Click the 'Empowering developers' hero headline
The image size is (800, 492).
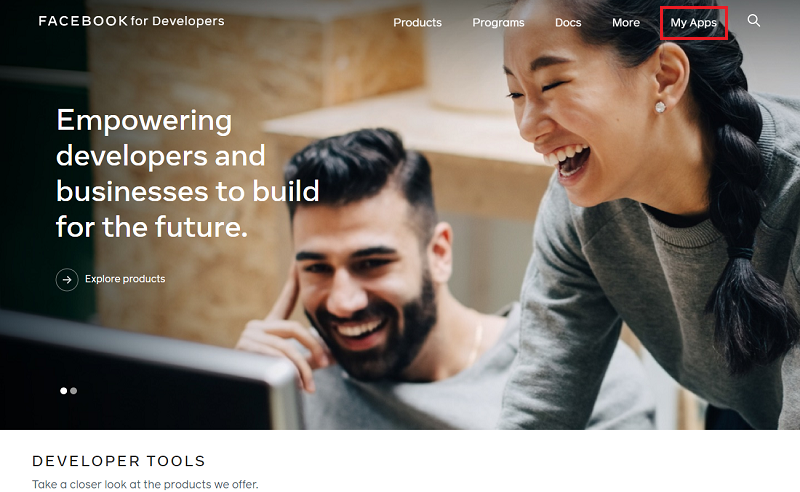point(188,173)
